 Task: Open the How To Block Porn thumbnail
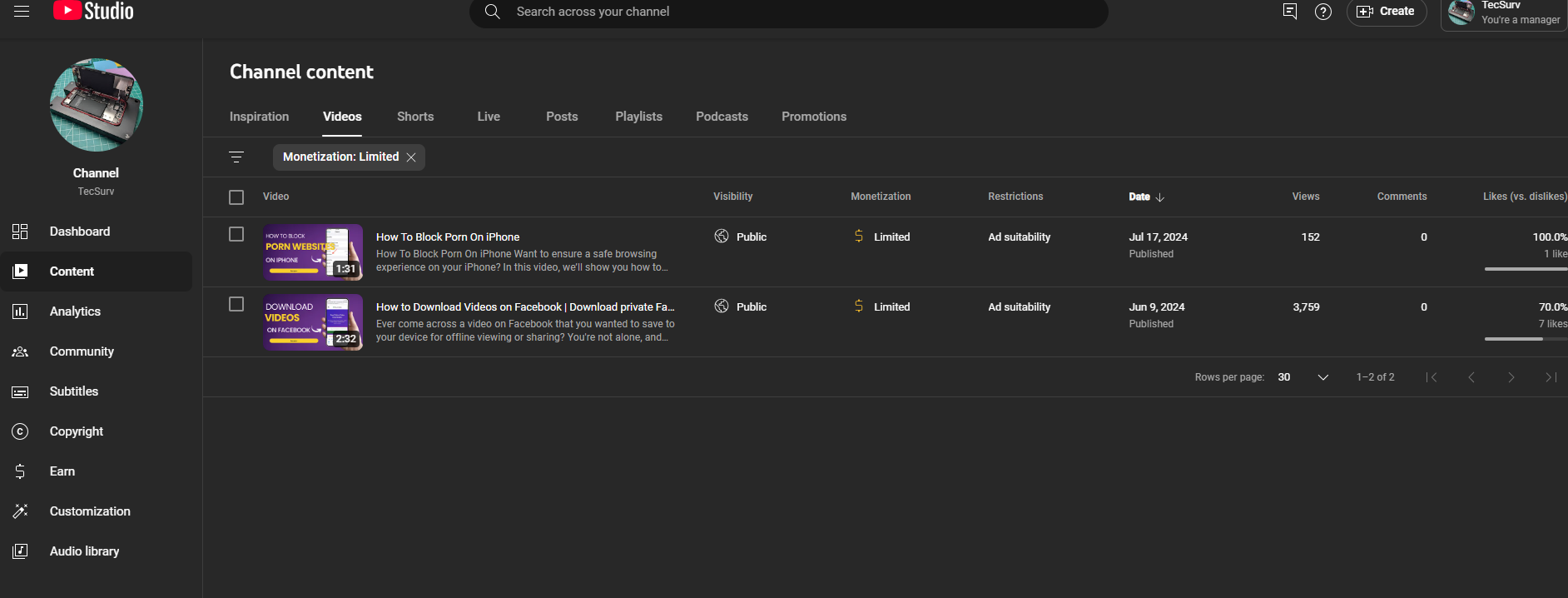pos(313,252)
